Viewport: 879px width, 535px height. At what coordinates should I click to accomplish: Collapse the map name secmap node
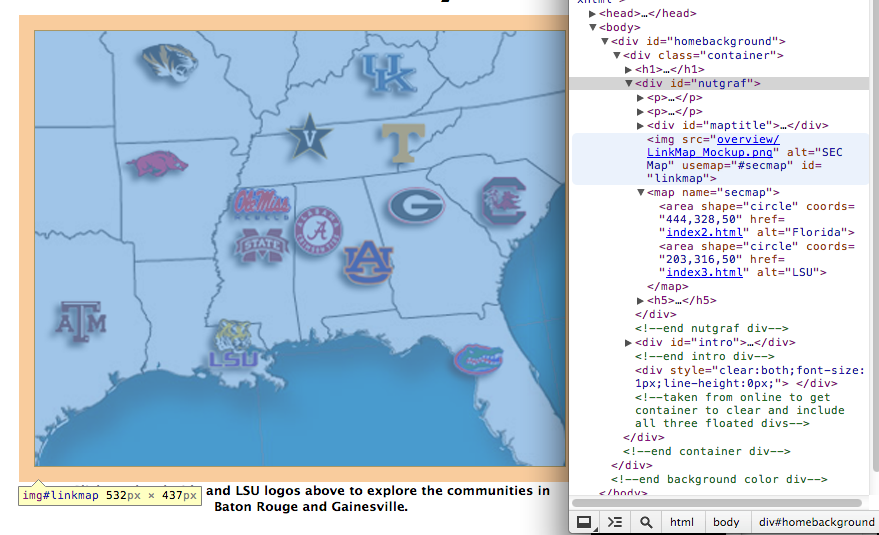tap(641, 192)
